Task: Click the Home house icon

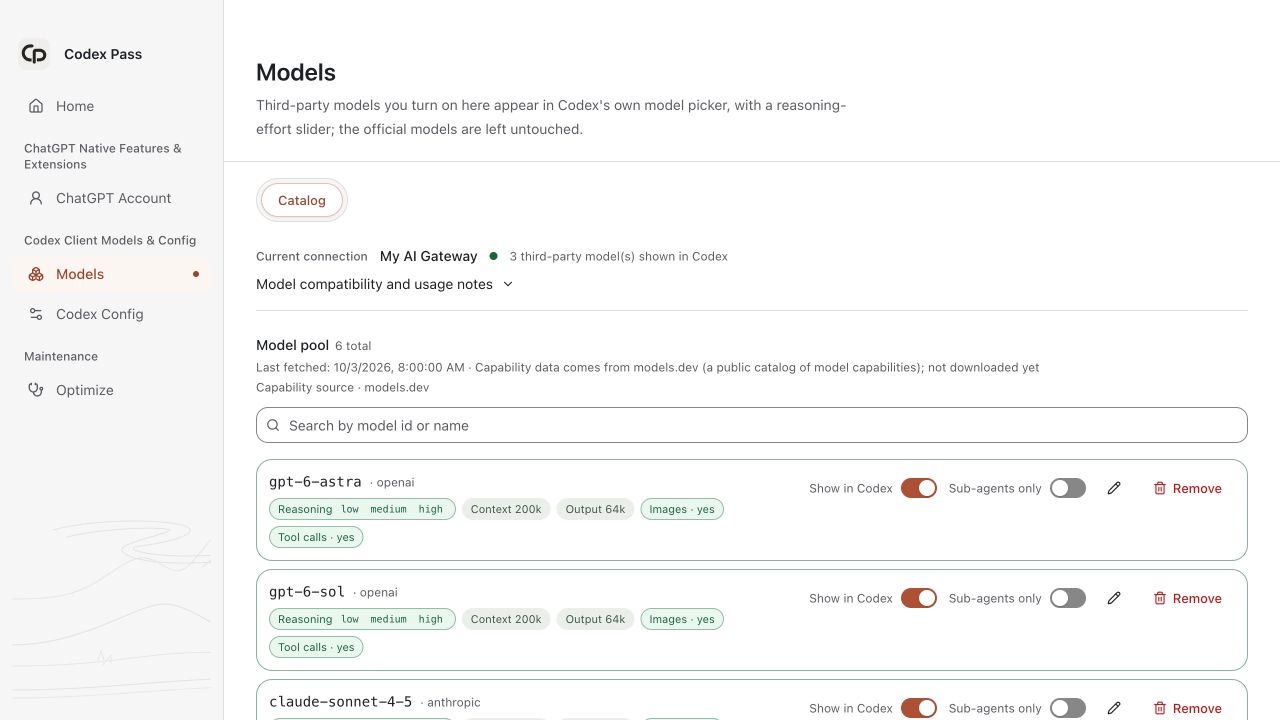Action: coord(36,106)
